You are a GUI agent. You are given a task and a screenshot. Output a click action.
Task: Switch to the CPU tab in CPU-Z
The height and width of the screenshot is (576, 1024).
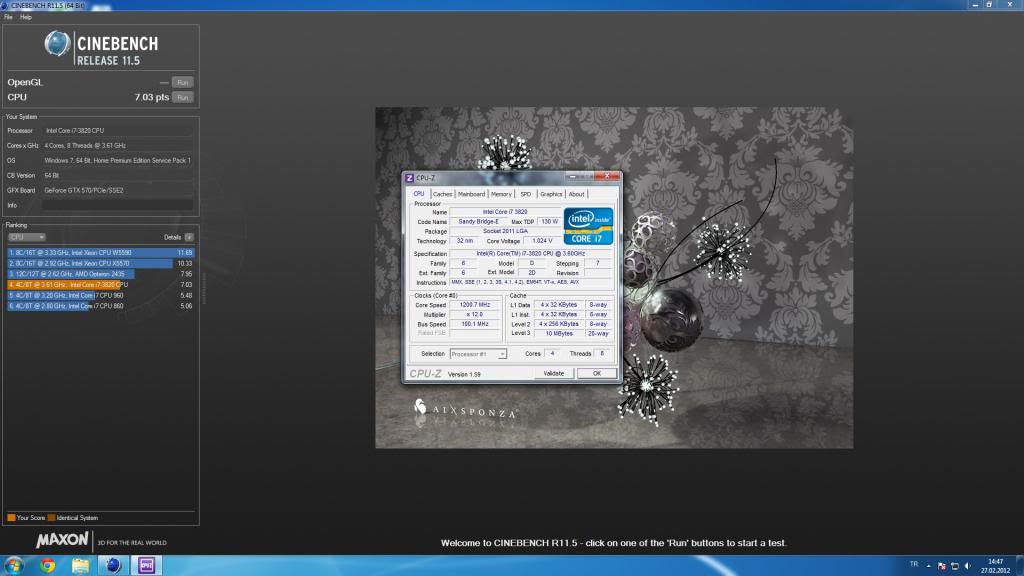click(419, 194)
